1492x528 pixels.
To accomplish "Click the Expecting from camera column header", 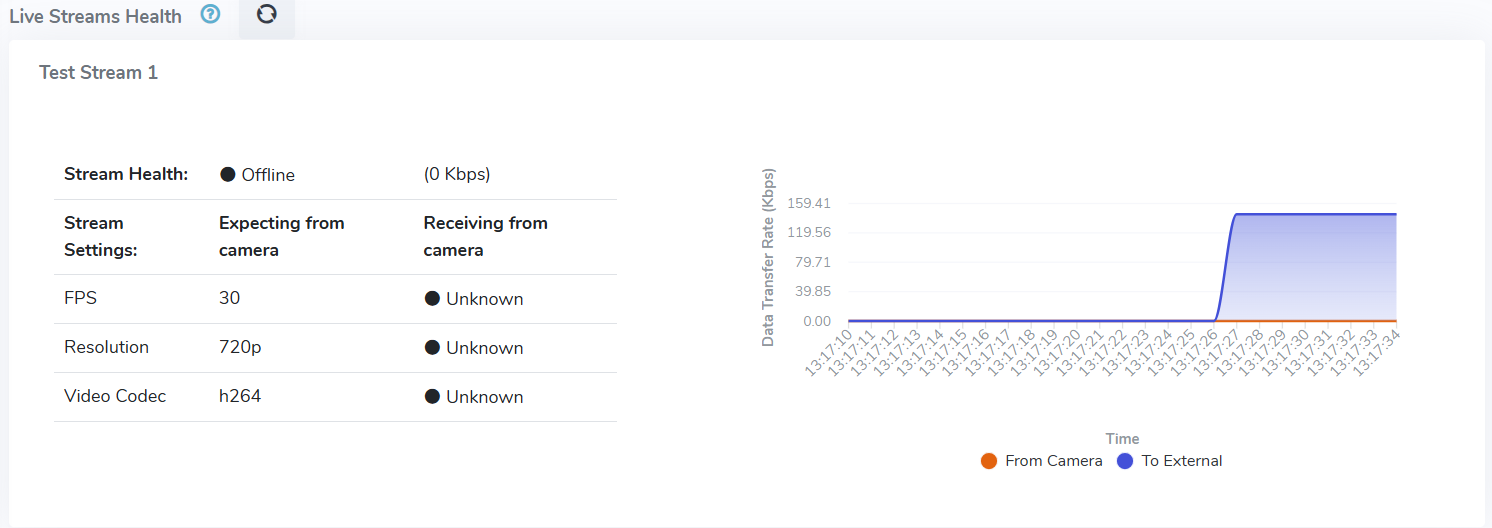I will click(x=281, y=236).
